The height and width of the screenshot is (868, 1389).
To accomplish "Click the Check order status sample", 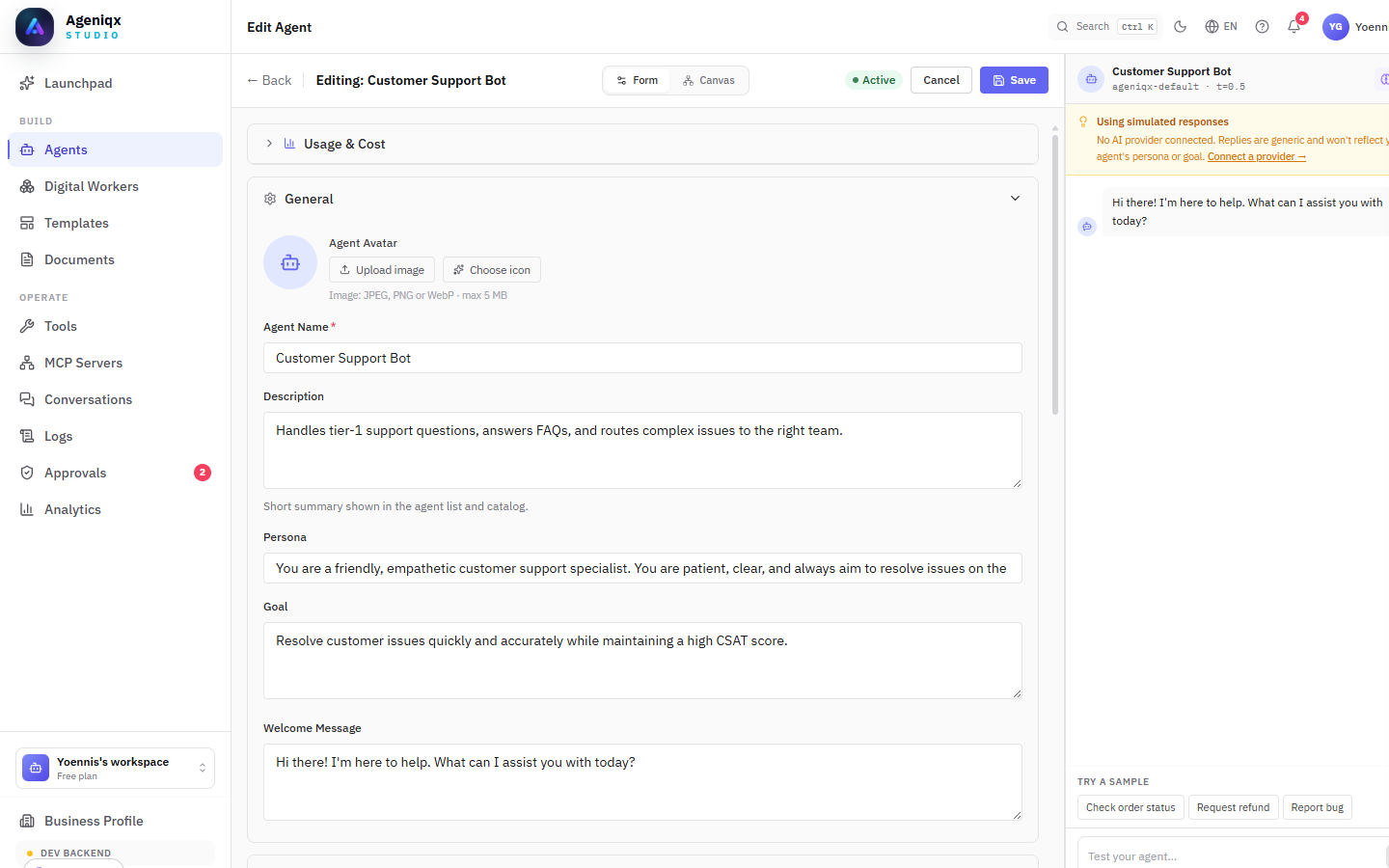I will (1130, 807).
